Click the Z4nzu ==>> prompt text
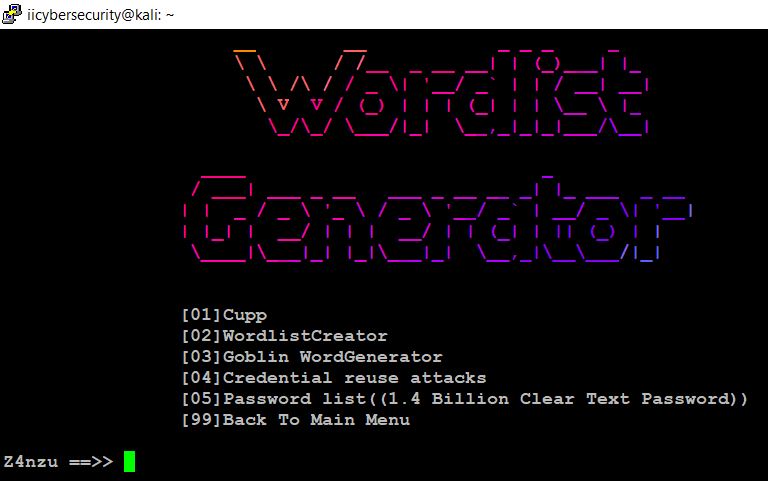 tap(58, 461)
